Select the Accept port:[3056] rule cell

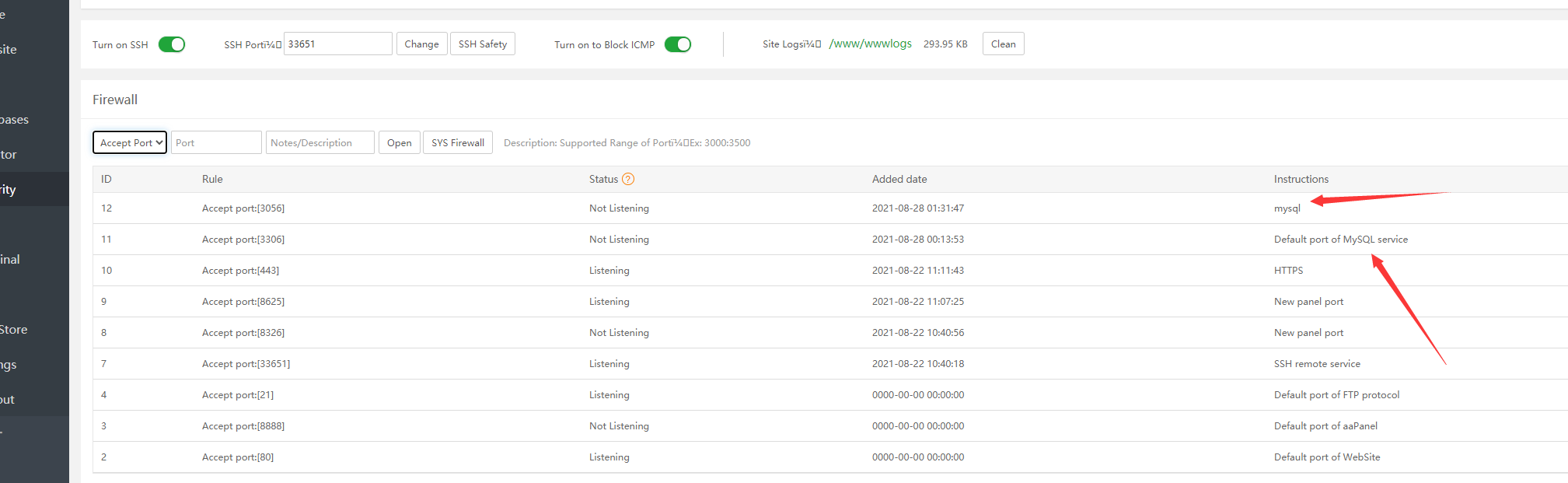click(x=243, y=208)
